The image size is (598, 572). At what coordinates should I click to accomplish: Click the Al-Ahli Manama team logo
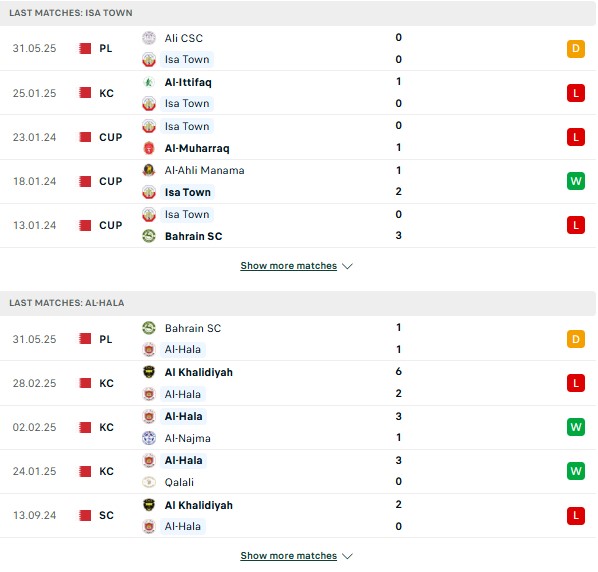[149, 170]
